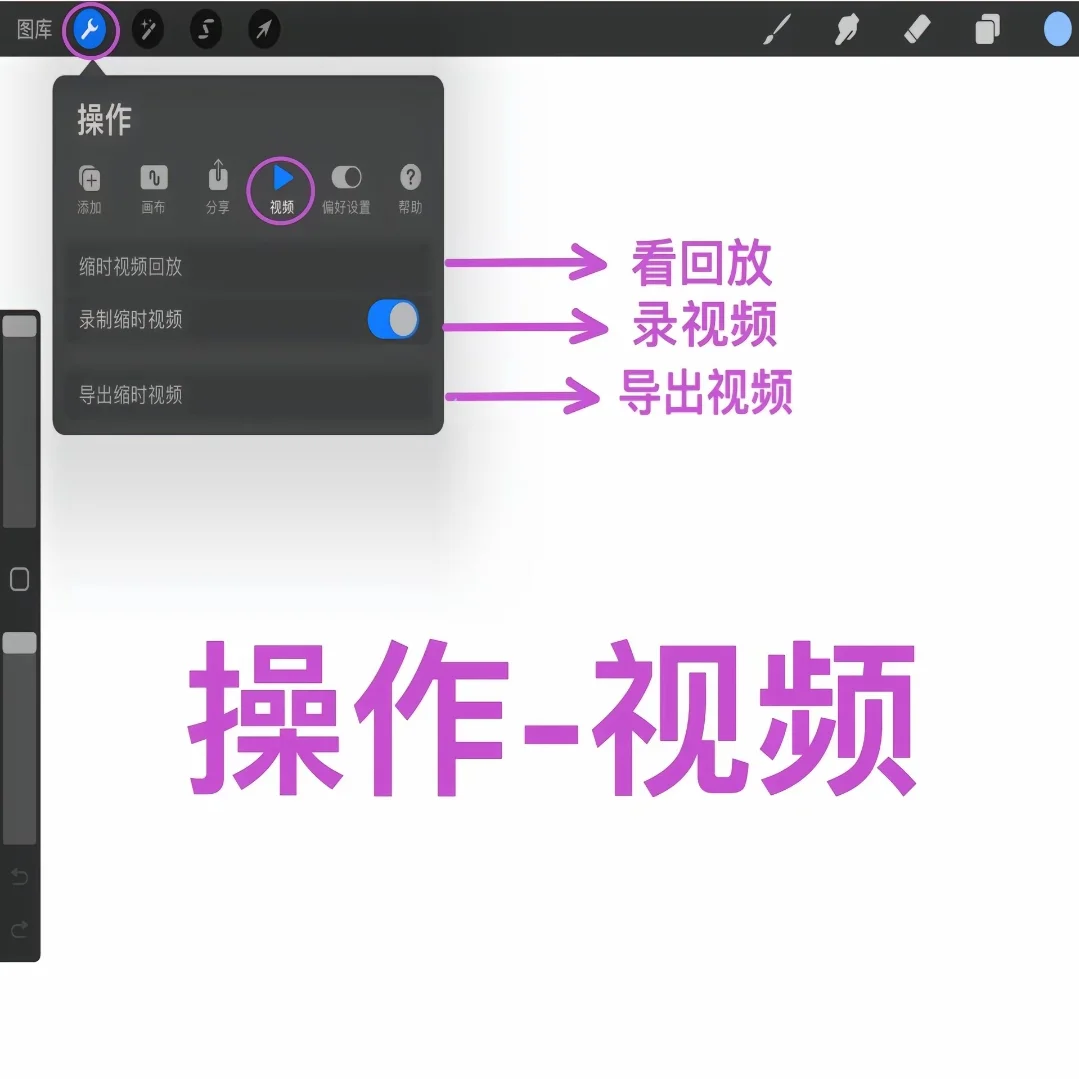Disable the 录制缩时视频 recording toggle

tap(392, 320)
